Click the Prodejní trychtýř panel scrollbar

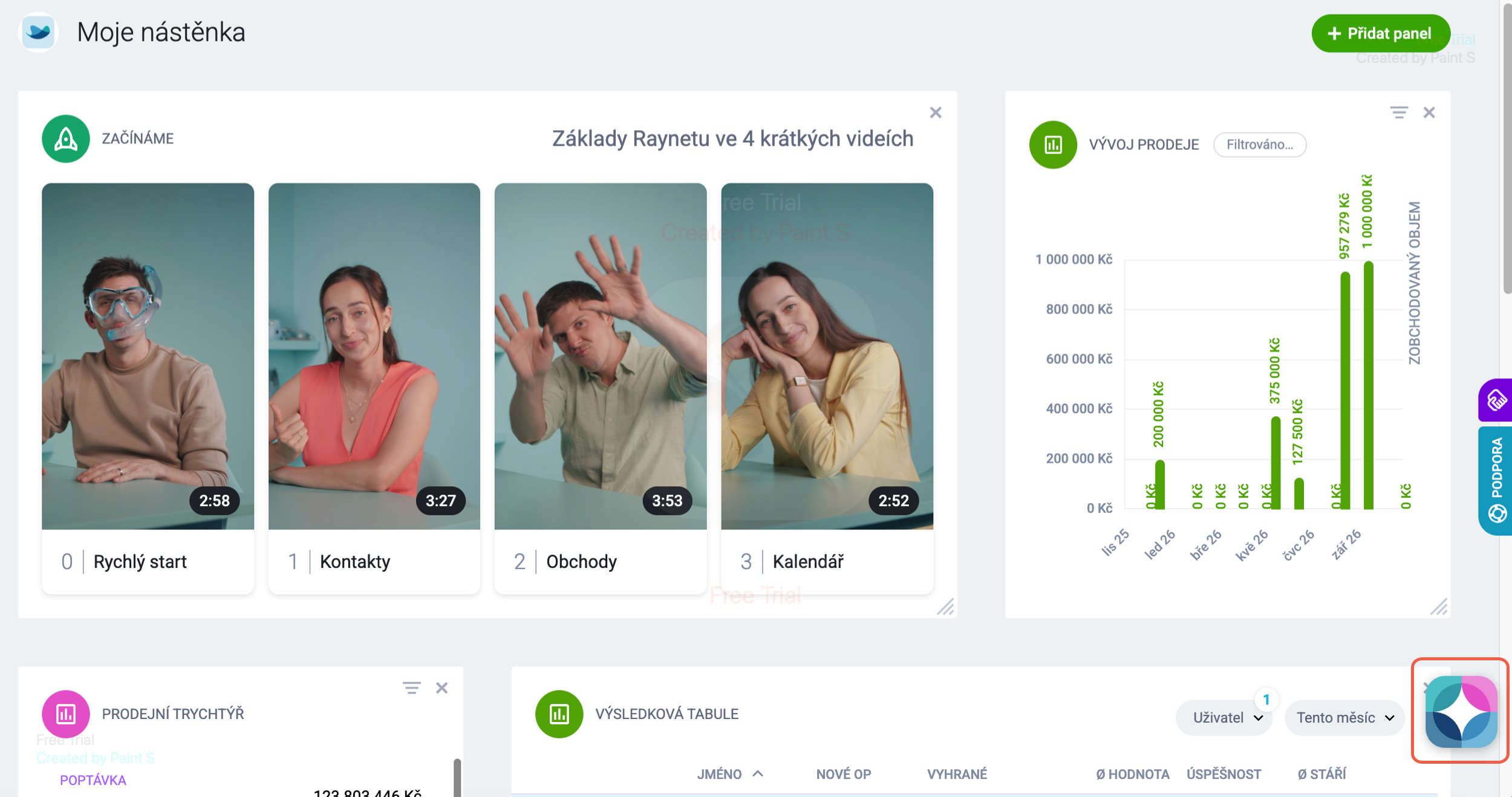pyautogui.click(x=457, y=778)
